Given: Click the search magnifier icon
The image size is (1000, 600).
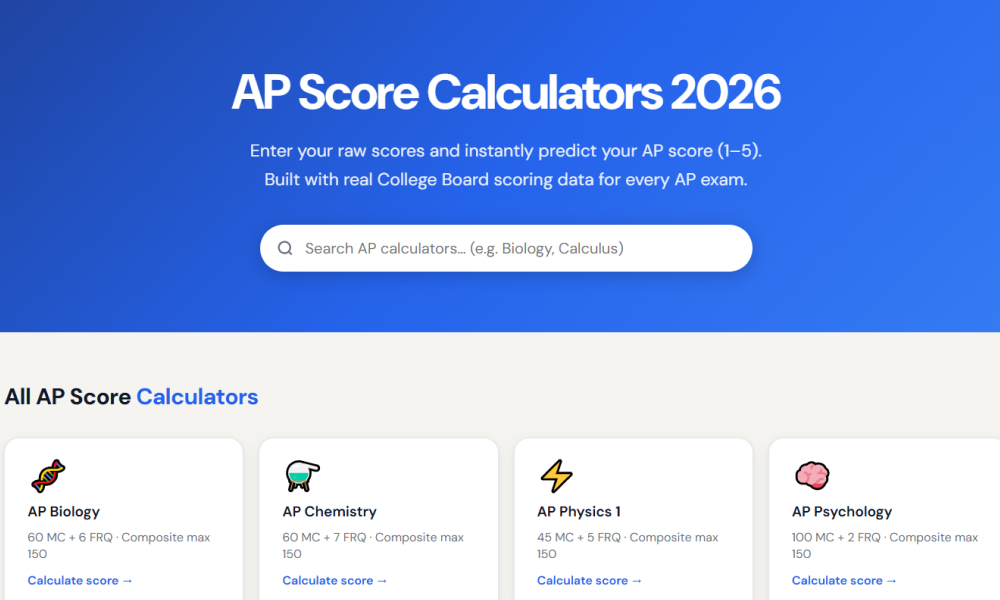Looking at the screenshot, I should click(x=285, y=247).
